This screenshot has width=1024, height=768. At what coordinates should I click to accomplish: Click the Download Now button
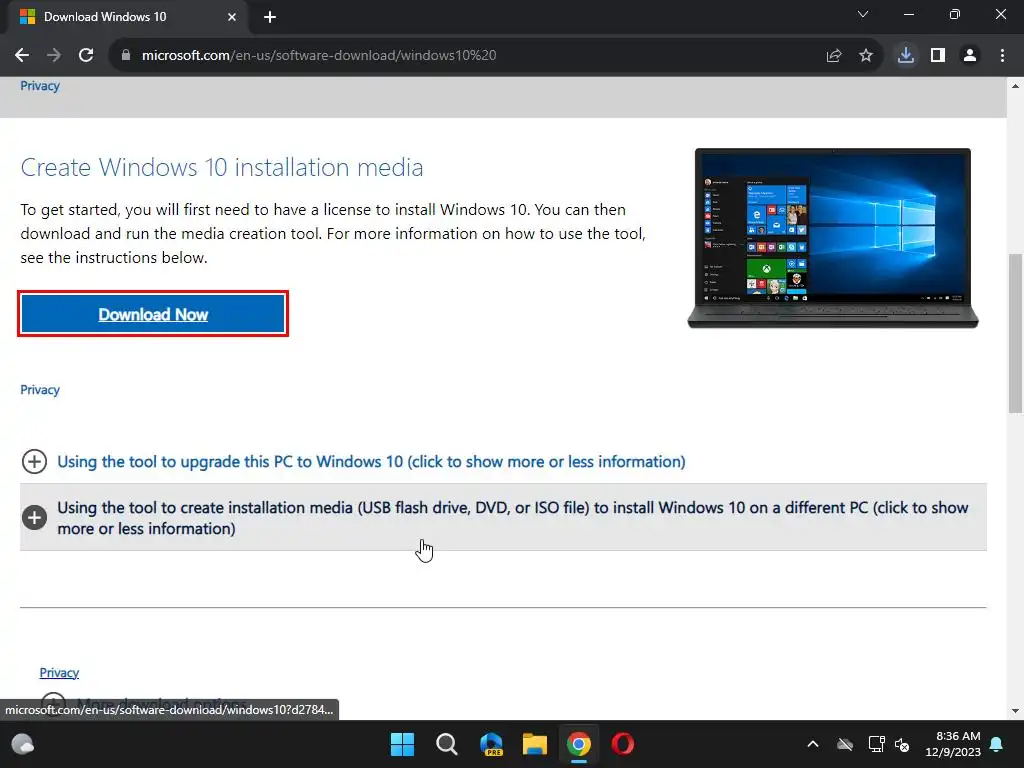click(153, 314)
